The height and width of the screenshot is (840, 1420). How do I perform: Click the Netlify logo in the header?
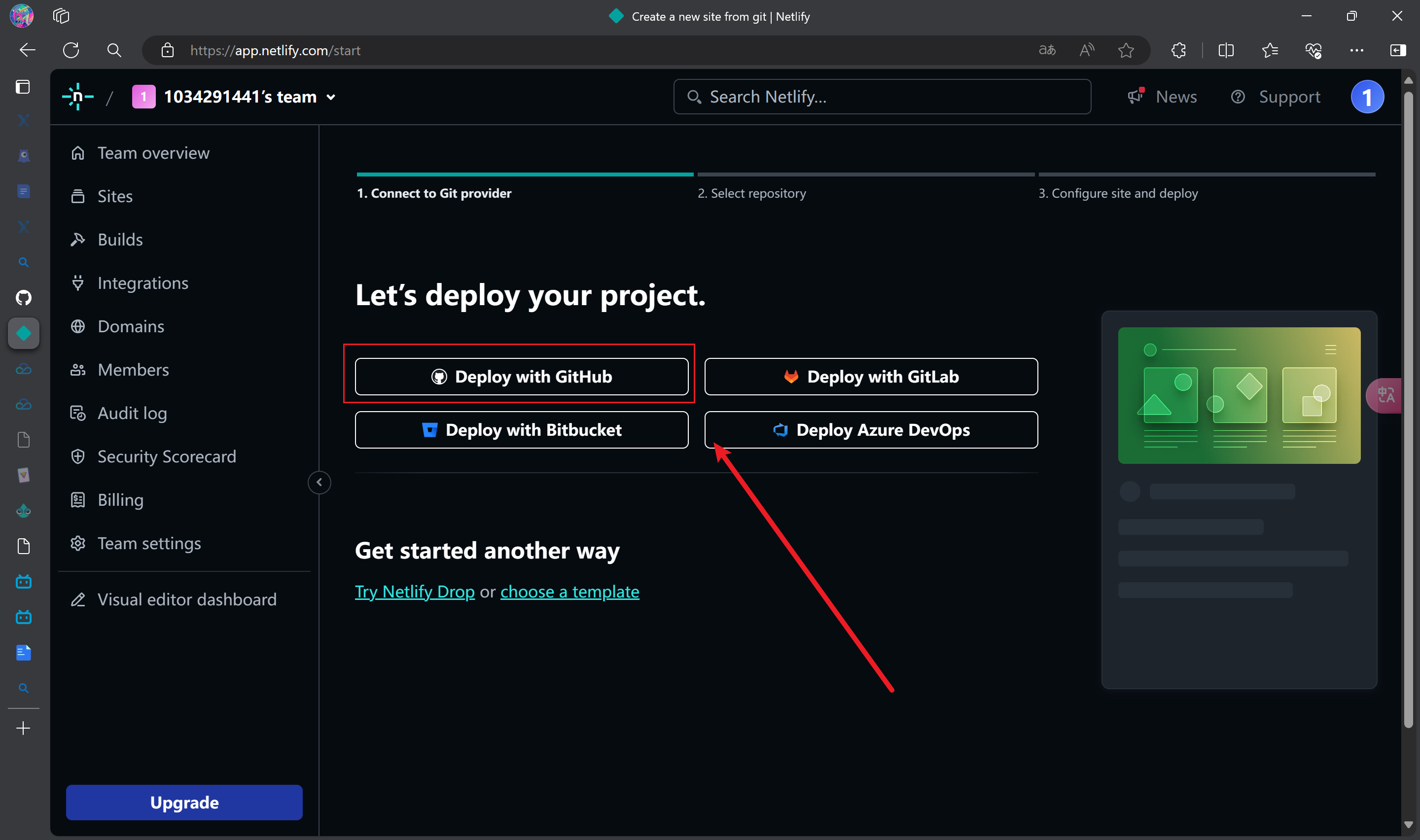click(77, 97)
